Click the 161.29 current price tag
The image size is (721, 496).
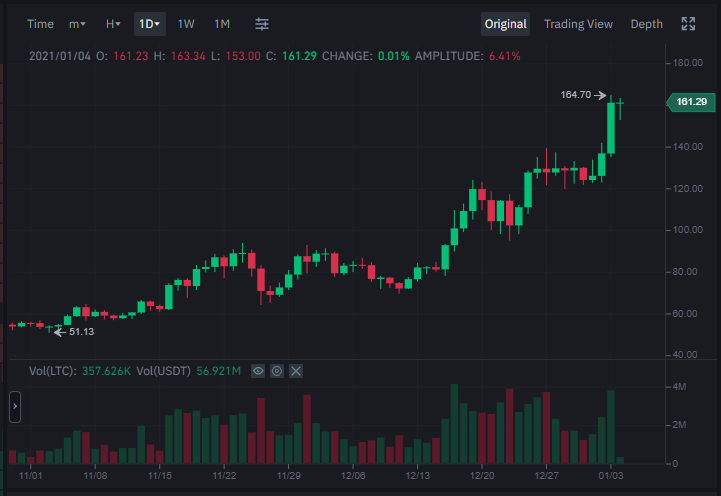pos(691,102)
